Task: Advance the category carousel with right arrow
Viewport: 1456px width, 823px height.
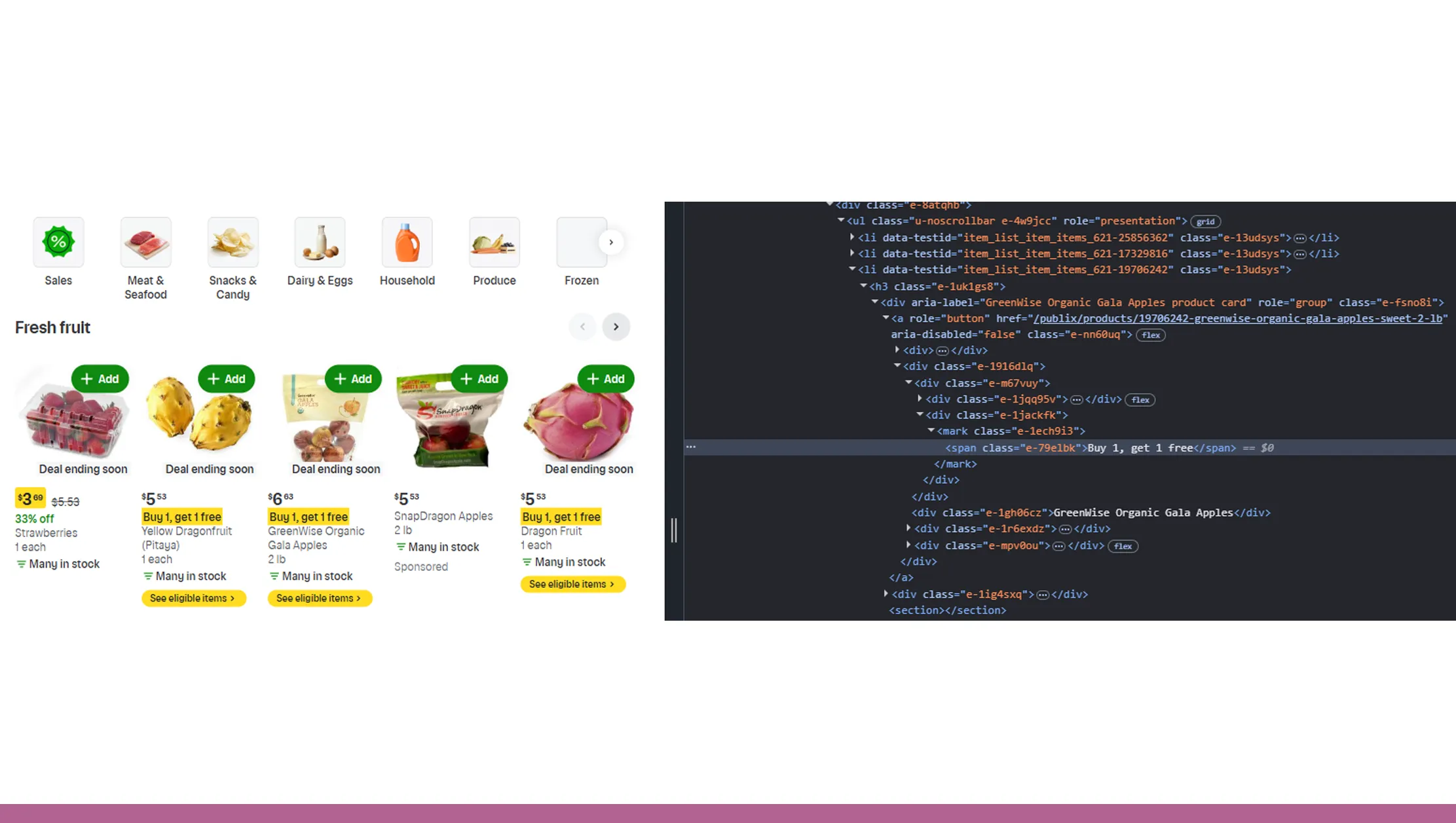Action: [x=610, y=242]
